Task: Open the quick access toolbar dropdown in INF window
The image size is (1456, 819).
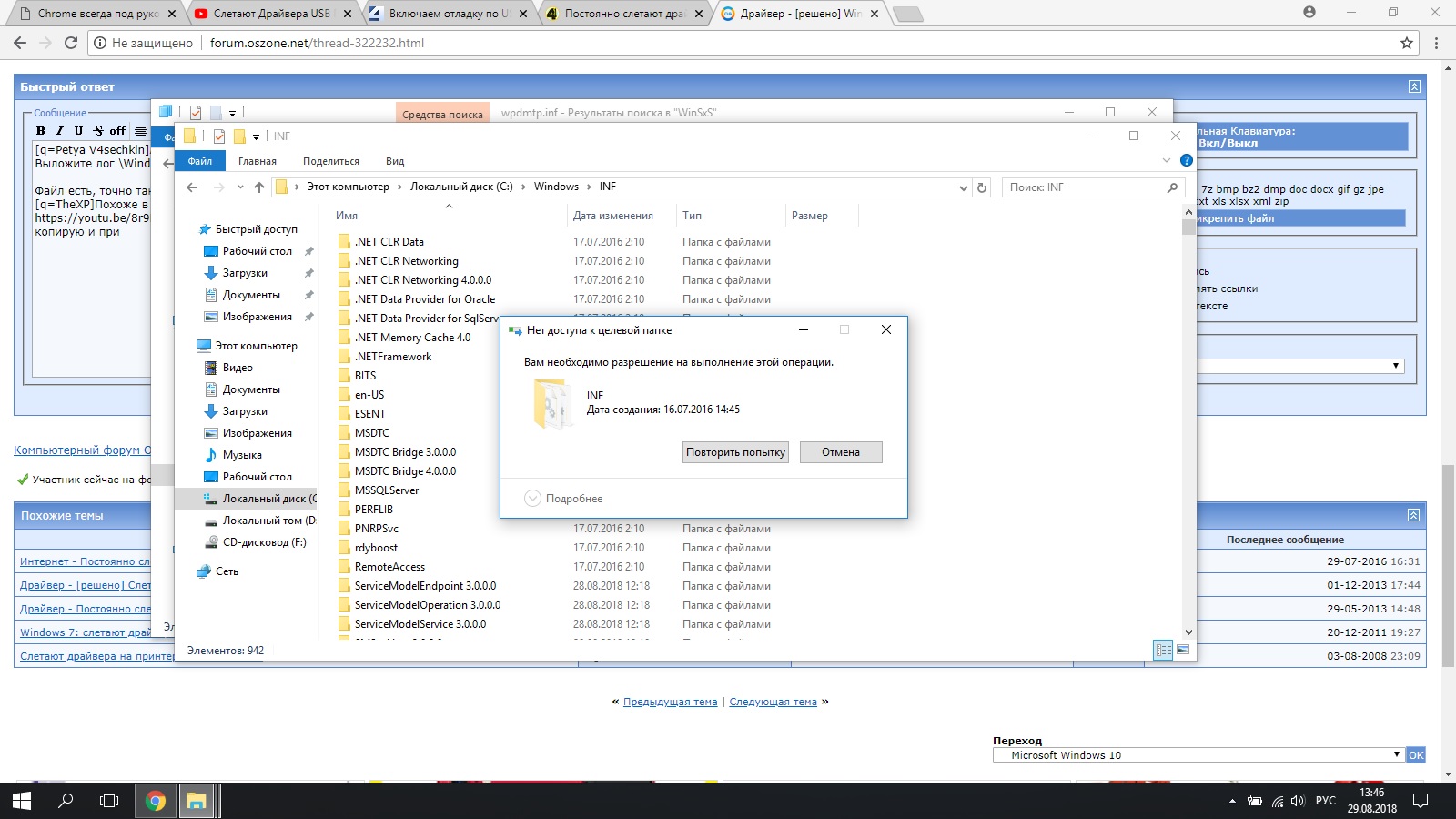Action: coord(256,137)
